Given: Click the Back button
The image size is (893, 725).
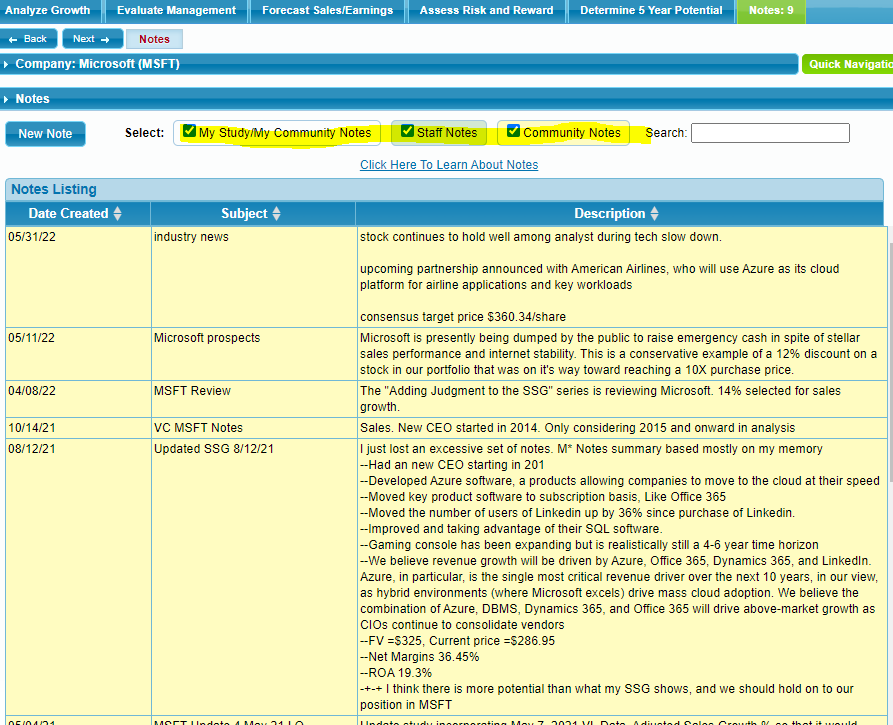Looking at the screenshot, I should [28, 39].
